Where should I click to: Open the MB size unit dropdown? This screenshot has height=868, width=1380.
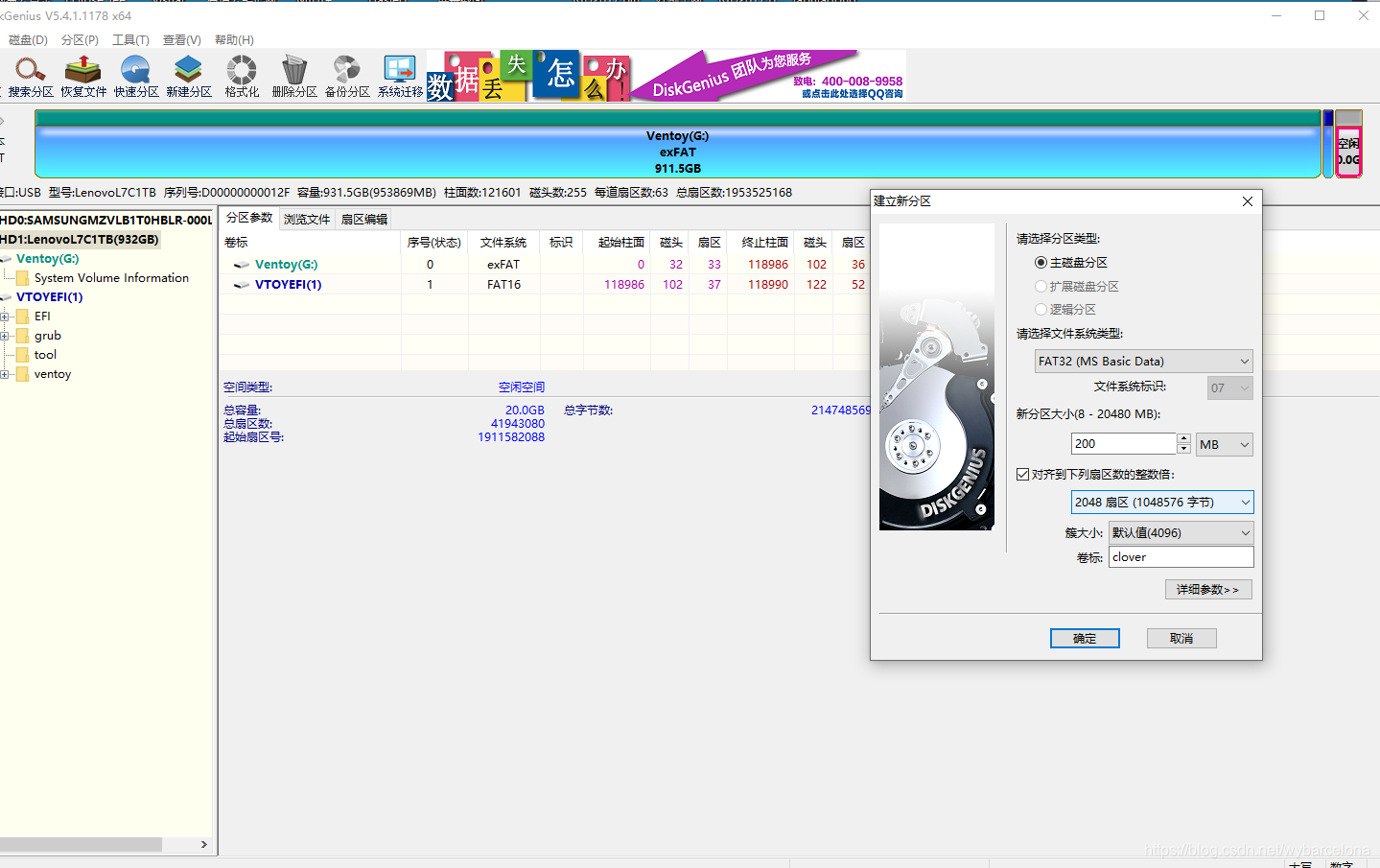point(1225,445)
